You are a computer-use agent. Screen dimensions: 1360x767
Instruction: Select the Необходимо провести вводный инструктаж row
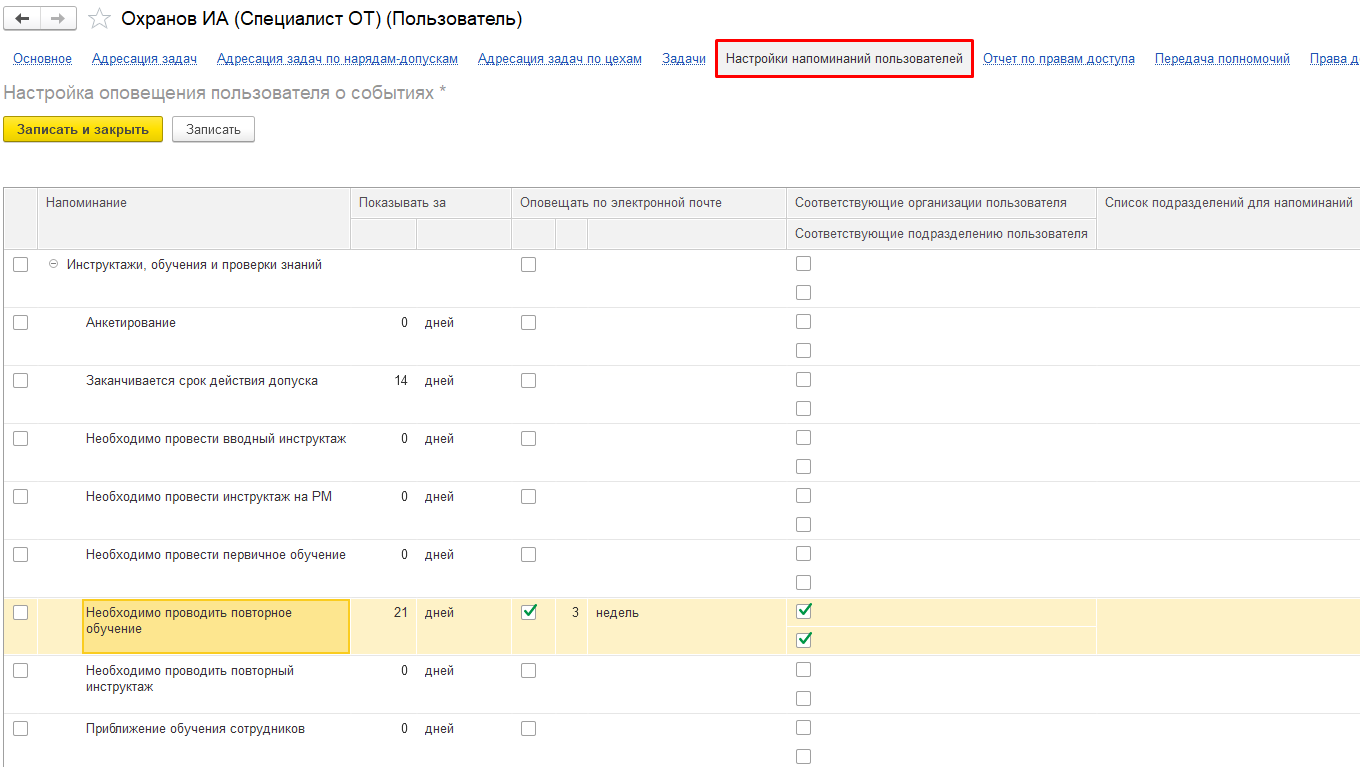[x=216, y=439]
